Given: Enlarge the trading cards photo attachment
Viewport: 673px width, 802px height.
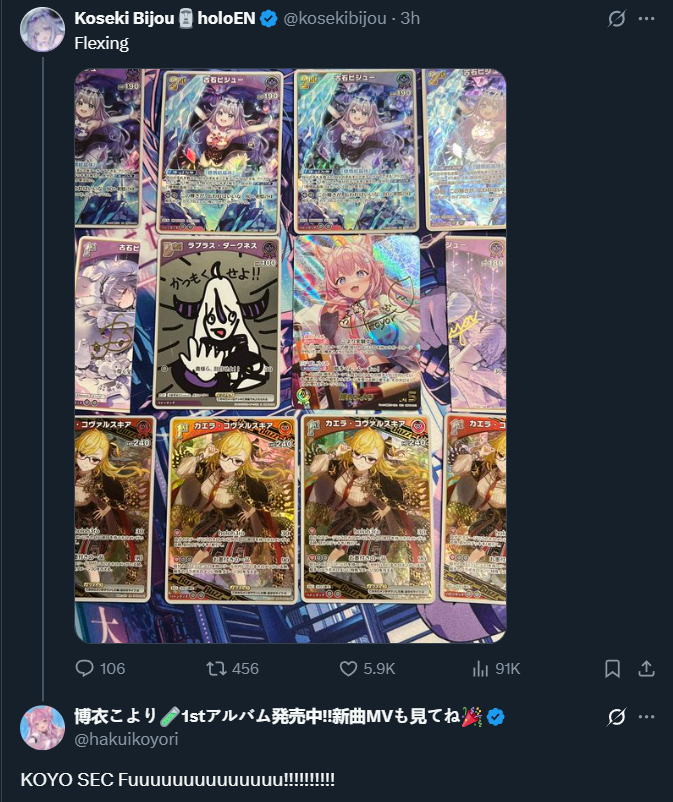Looking at the screenshot, I should pyautogui.click(x=290, y=356).
